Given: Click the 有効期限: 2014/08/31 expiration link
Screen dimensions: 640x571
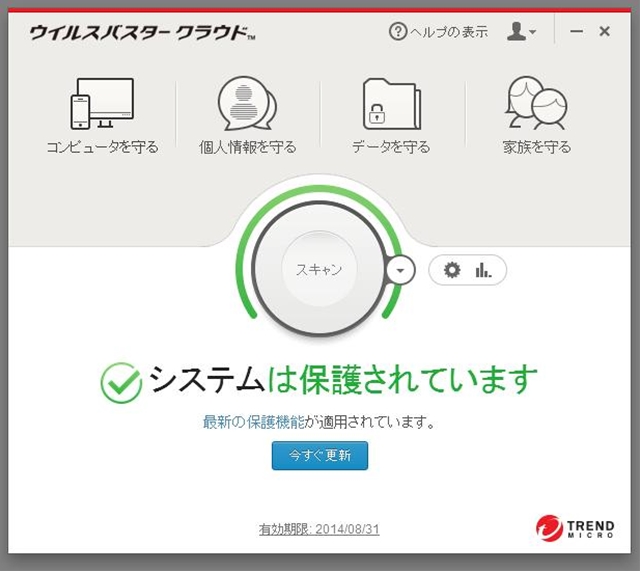Looking at the screenshot, I should point(319,529).
